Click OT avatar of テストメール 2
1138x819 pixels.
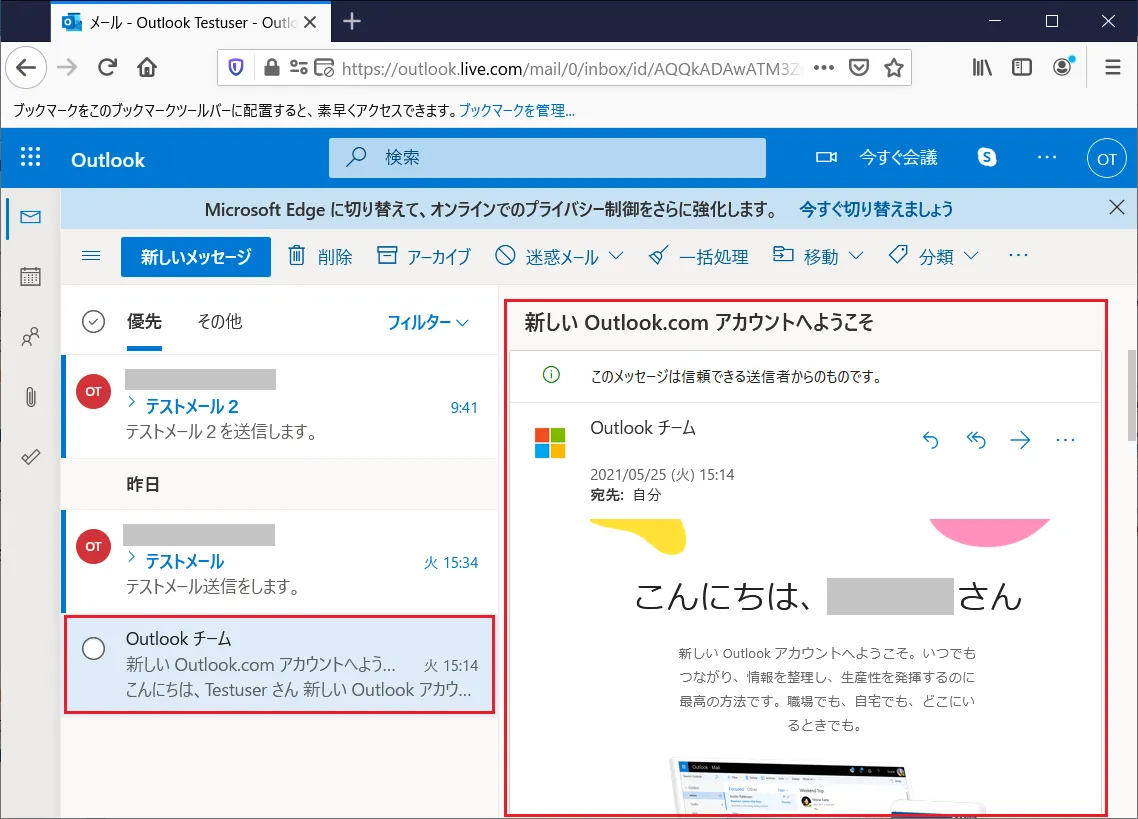(x=94, y=391)
